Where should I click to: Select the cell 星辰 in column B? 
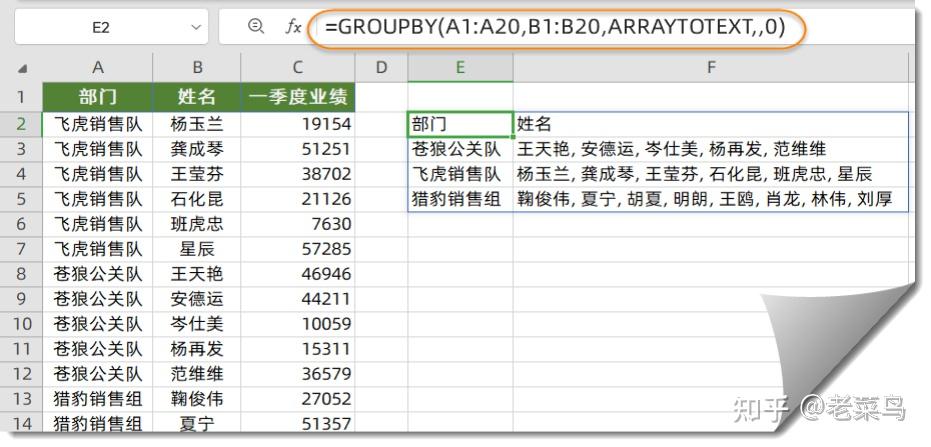click(x=197, y=249)
